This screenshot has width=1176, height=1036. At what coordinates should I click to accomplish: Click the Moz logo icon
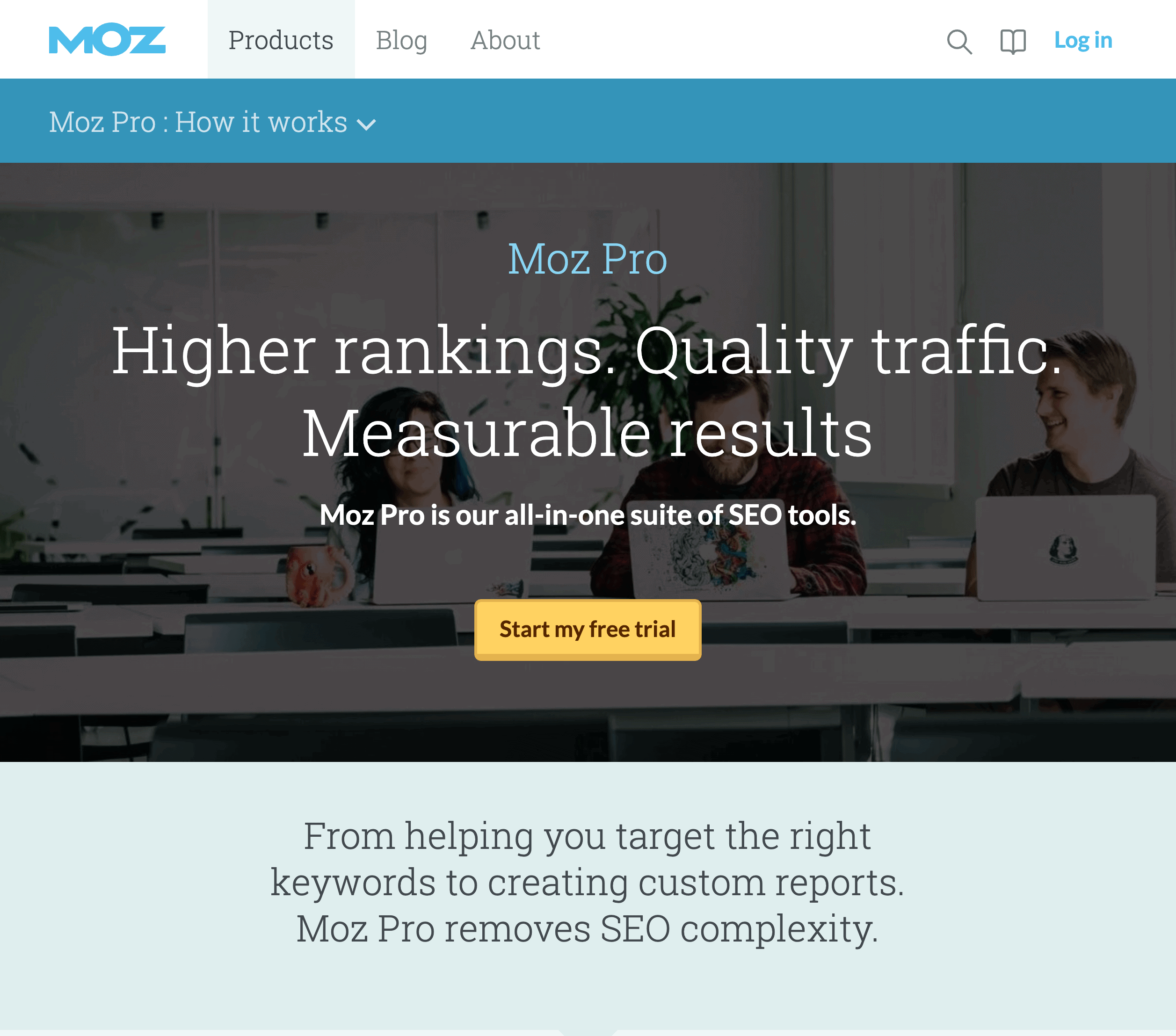pos(107,38)
